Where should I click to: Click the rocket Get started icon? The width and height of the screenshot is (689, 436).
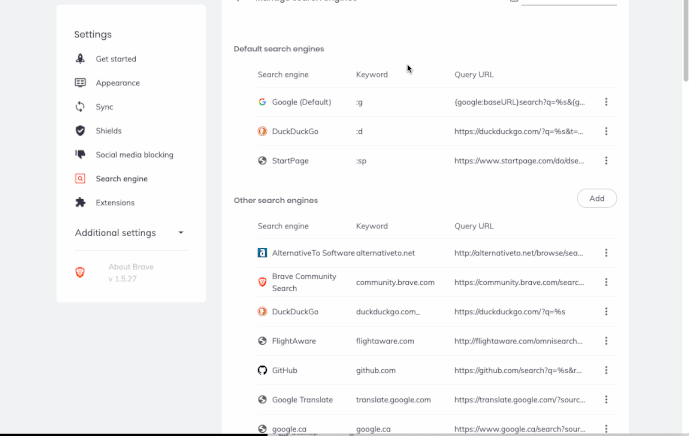pos(80,58)
